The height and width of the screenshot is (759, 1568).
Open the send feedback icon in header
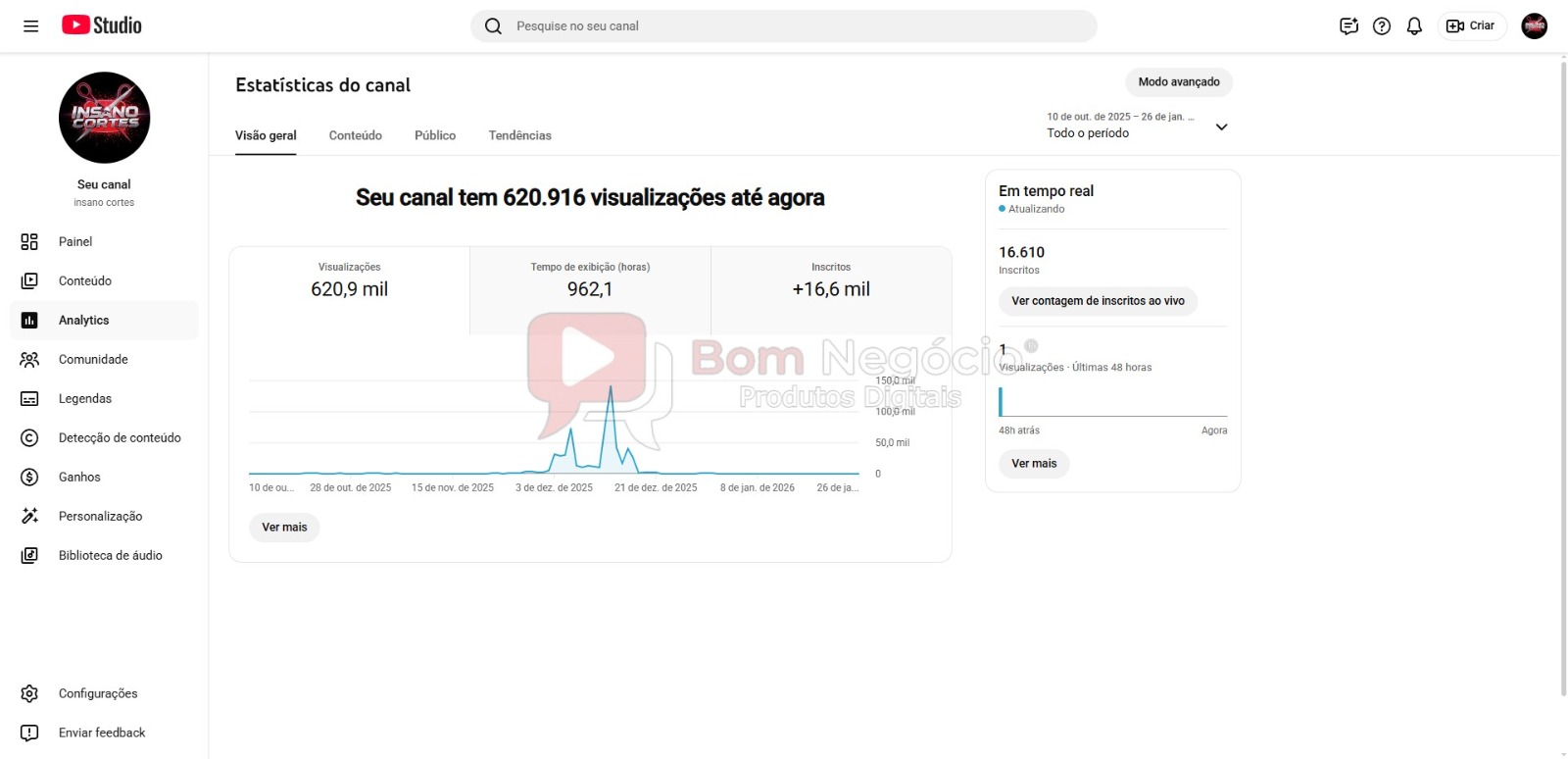(x=1348, y=26)
